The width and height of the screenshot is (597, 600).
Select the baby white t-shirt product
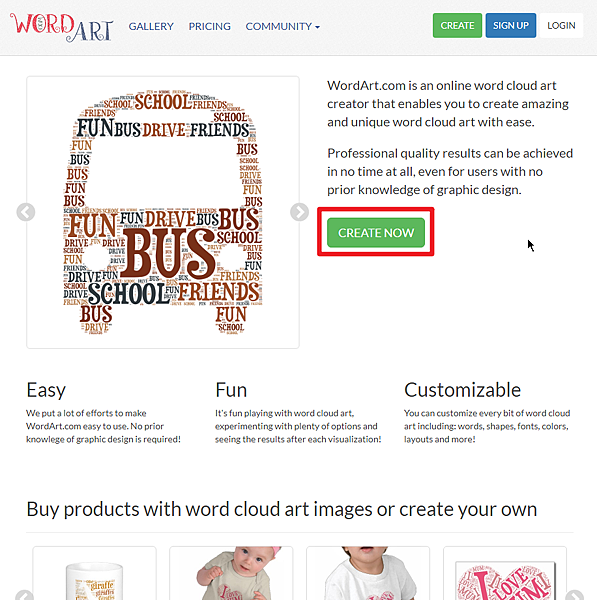368,573
